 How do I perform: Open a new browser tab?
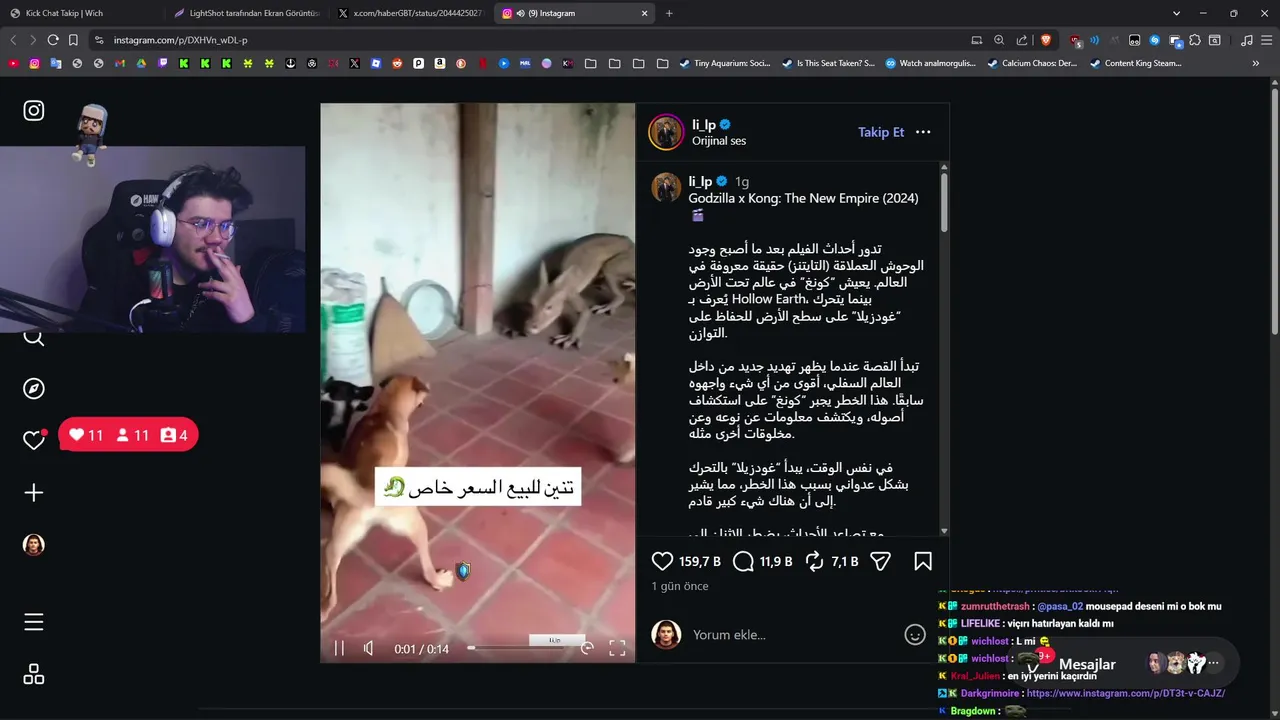click(669, 13)
